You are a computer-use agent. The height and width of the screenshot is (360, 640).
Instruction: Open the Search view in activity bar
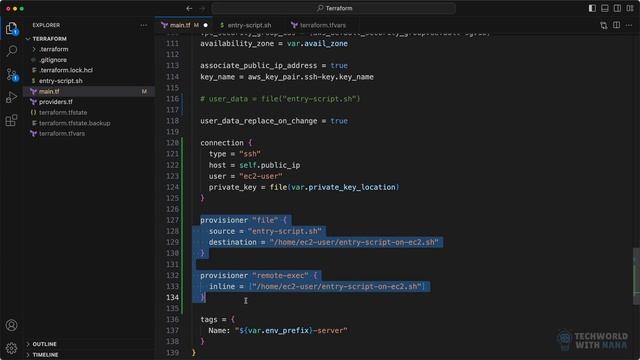coord(11,51)
